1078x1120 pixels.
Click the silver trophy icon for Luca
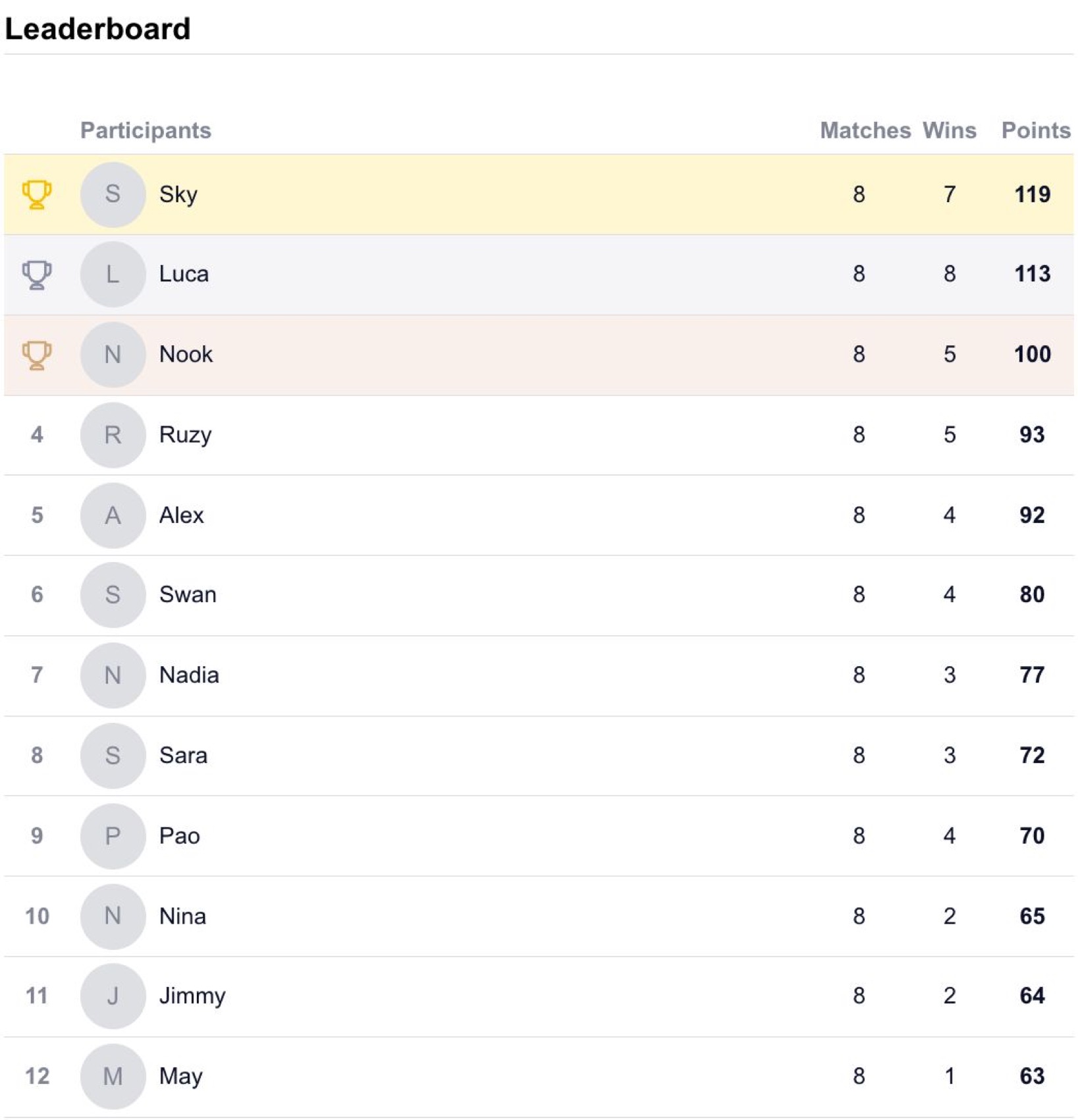37,275
